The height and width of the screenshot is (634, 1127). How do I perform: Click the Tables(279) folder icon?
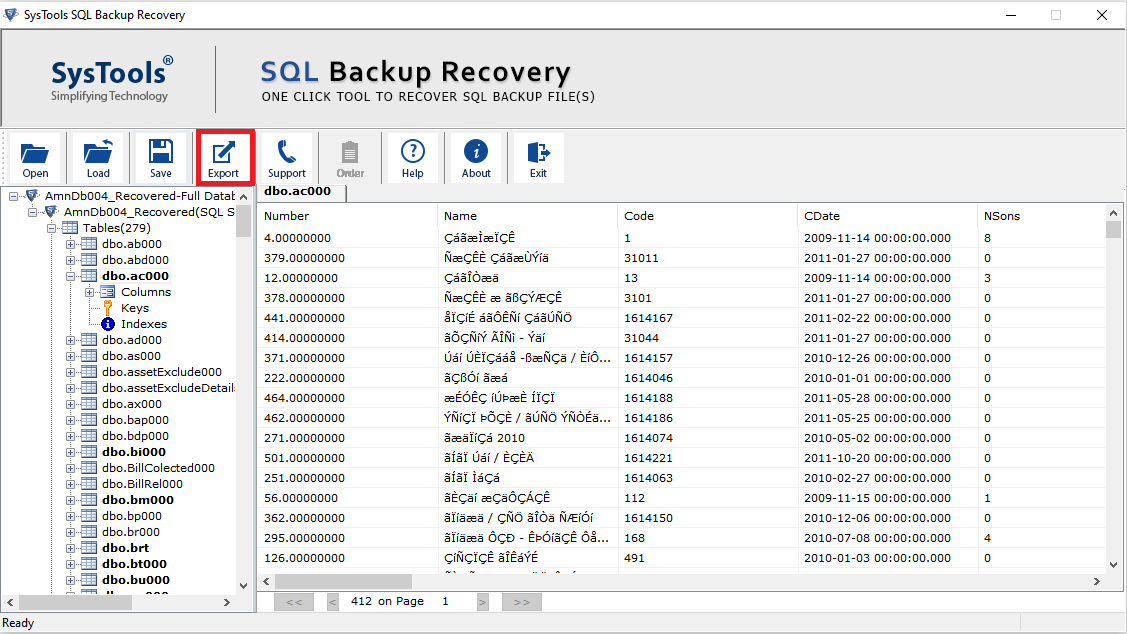tap(70, 228)
